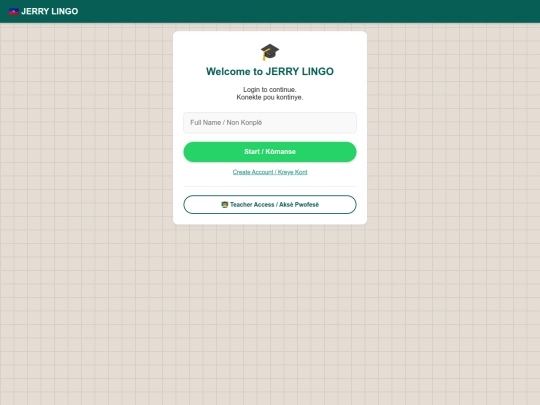Click the 'Konekte pou kontinye.' text
The image size is (540, 405).
point(270,97)
